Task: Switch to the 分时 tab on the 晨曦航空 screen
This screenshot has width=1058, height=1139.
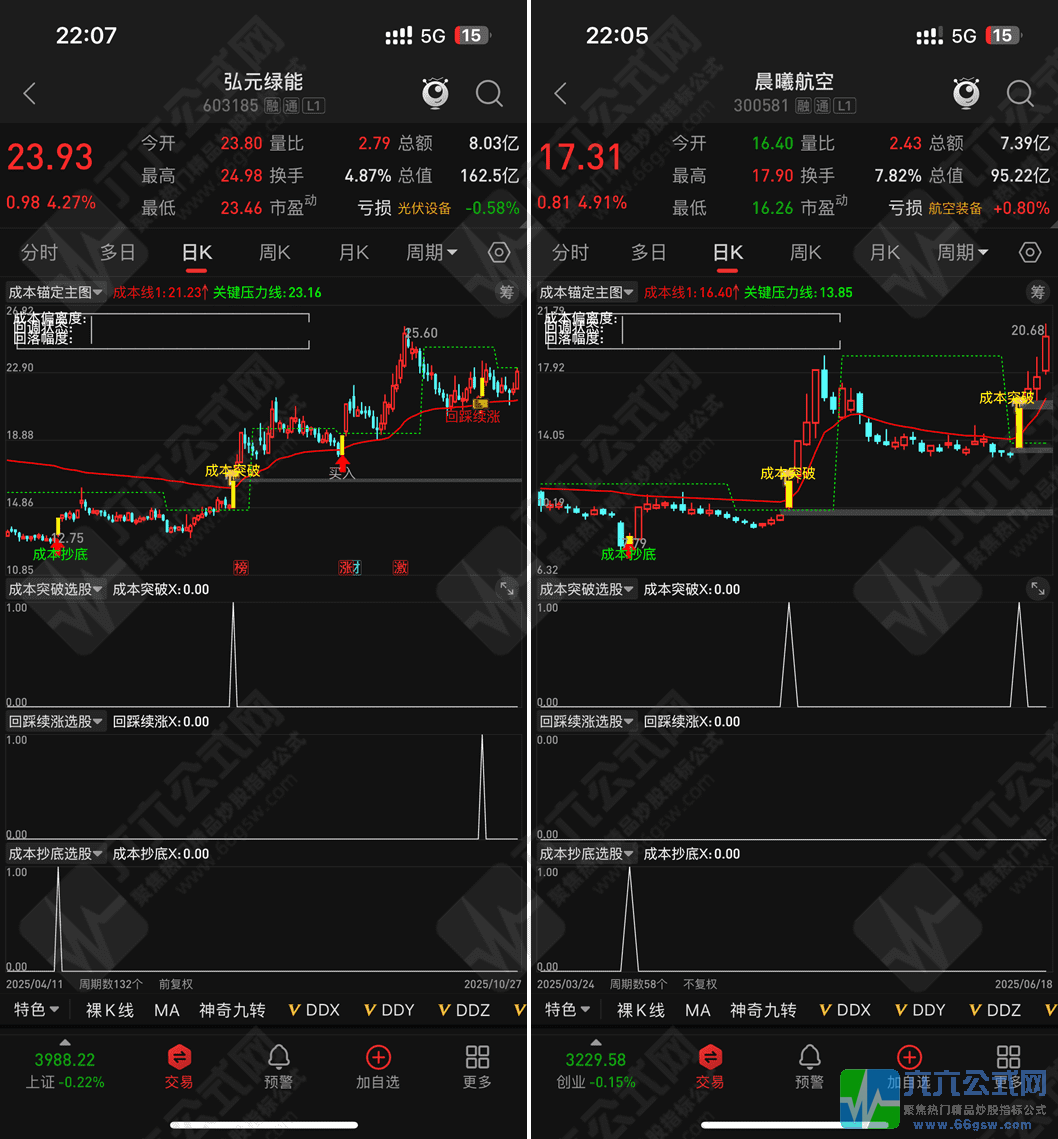Action: pyautogui.click(x=570, y=252)
